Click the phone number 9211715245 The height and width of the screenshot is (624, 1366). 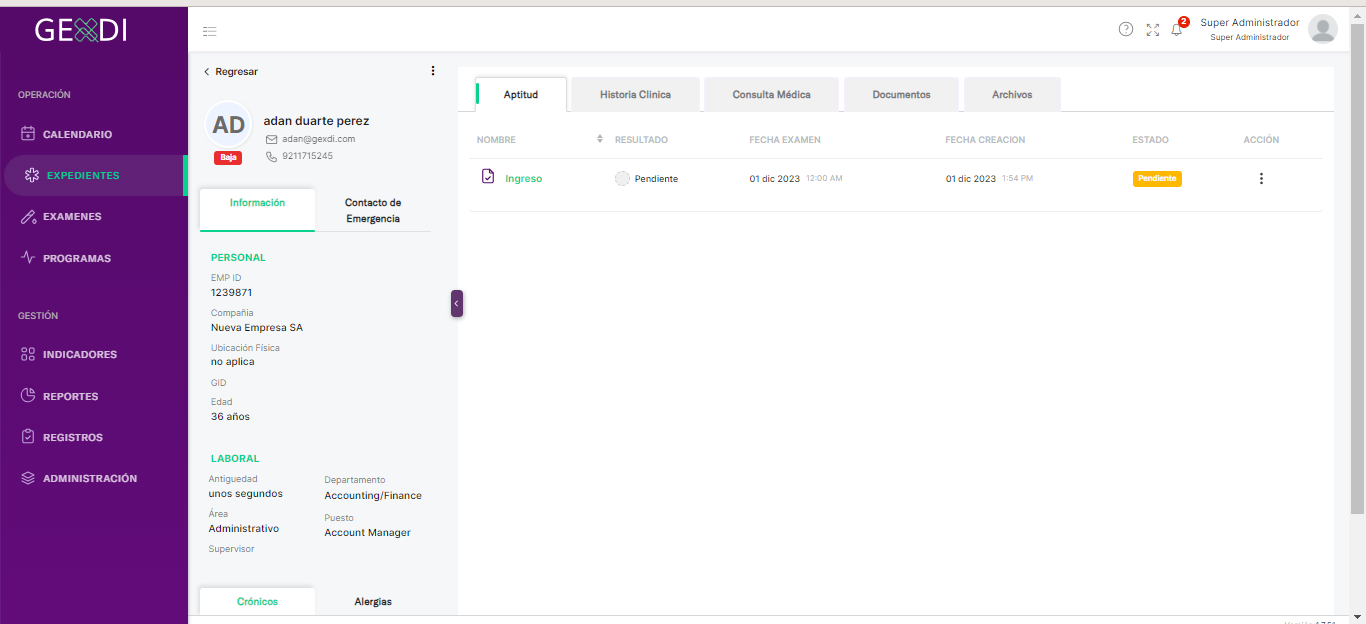pyautogui.click(x=307, y=156)
